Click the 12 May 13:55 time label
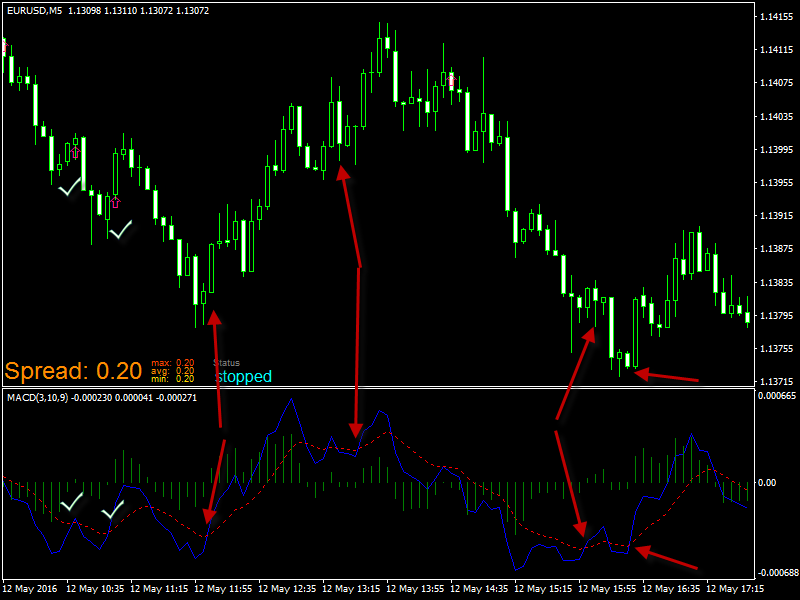Viewport: 800px width, 600px height. pyautogui.click(x=415, y=589)
